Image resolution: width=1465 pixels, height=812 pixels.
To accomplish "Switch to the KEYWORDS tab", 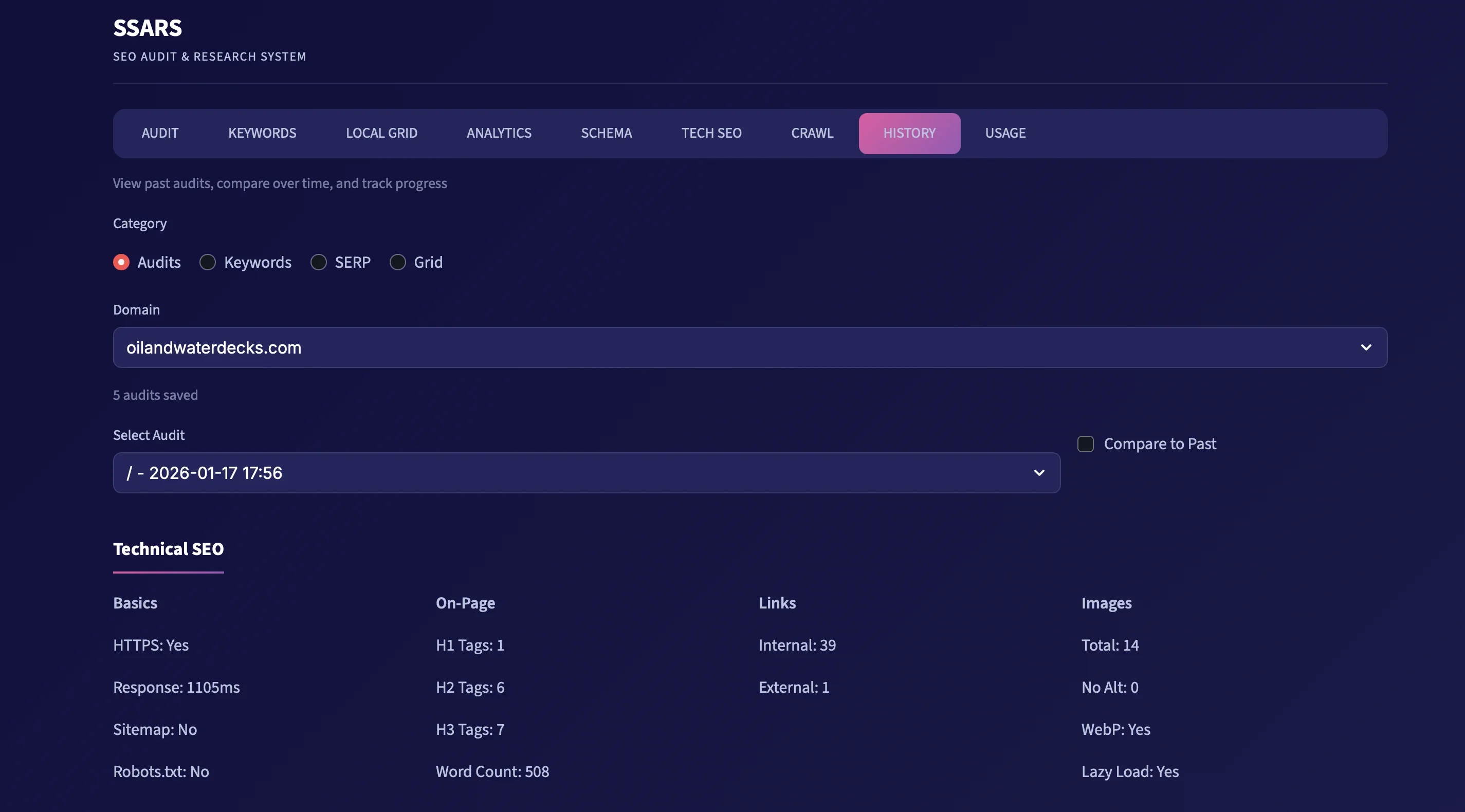I will pyautogui.click(x=262, y=133).
